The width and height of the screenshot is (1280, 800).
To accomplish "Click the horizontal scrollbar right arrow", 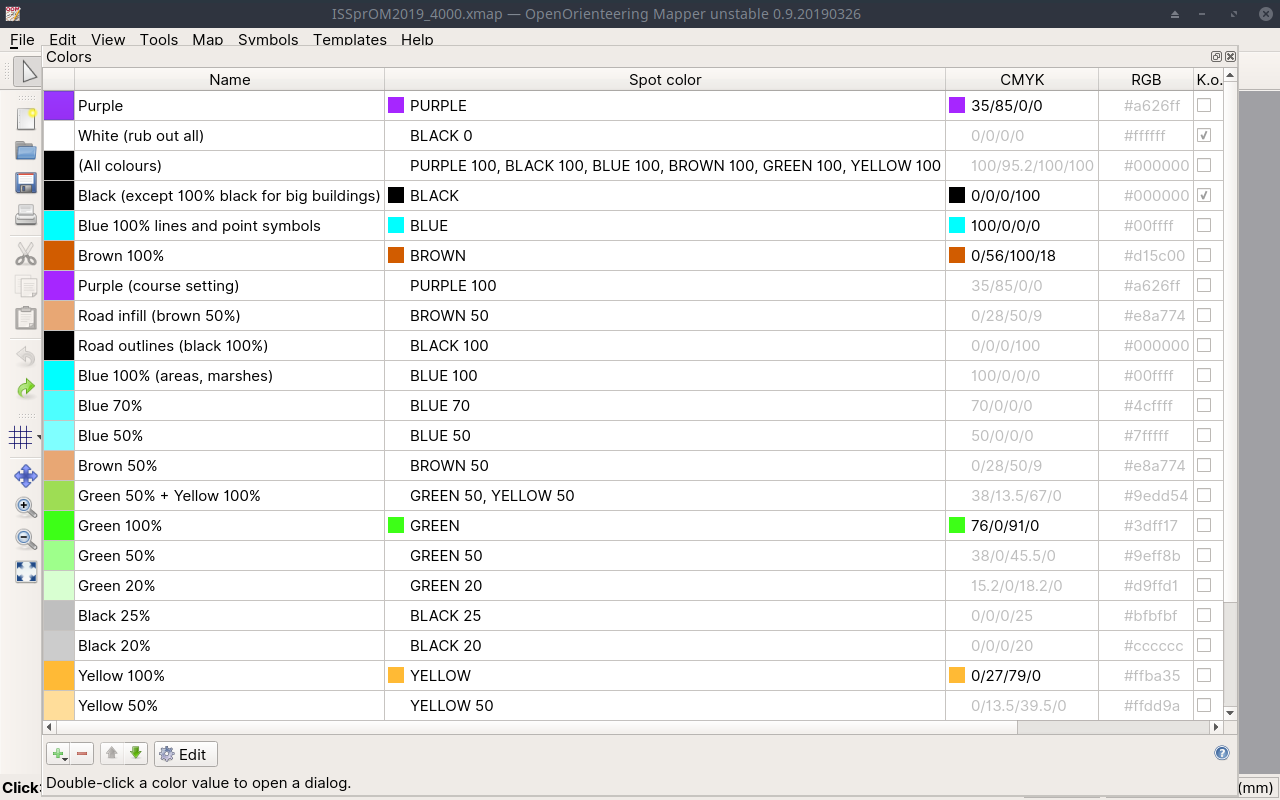I will tap(1215, 728).
